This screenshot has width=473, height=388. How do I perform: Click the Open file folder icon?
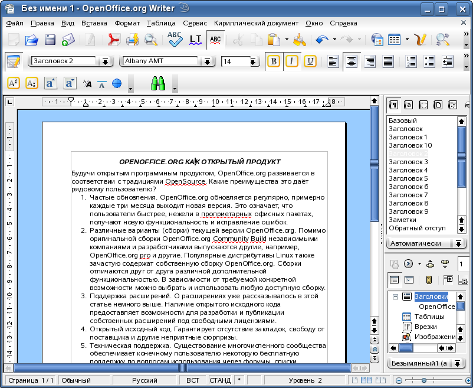coord(32,40)
